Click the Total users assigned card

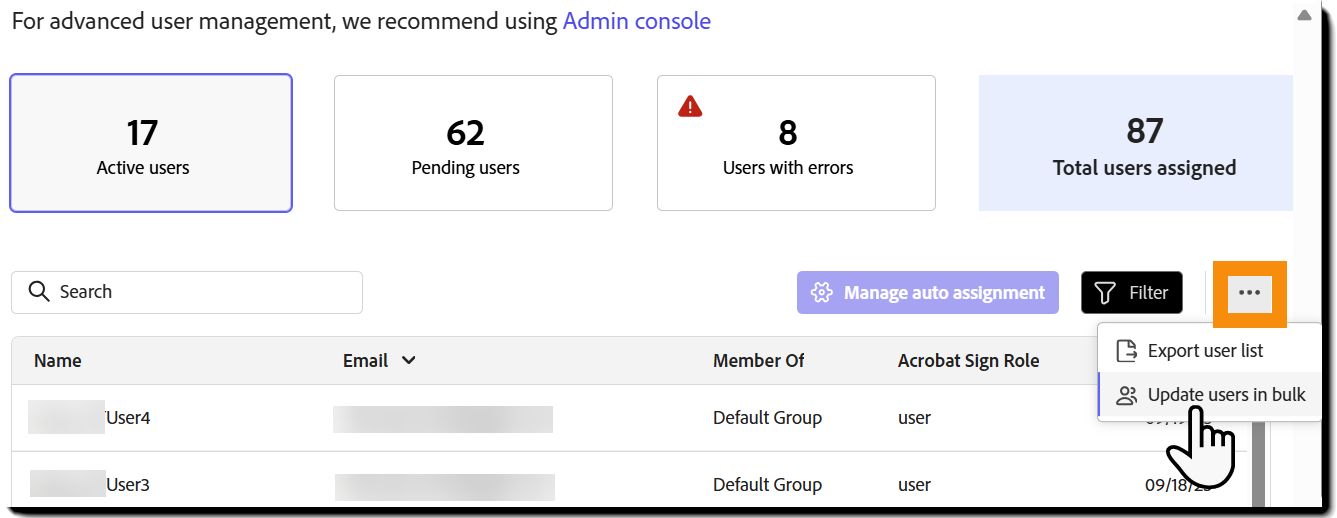(x=1136, y=143)
